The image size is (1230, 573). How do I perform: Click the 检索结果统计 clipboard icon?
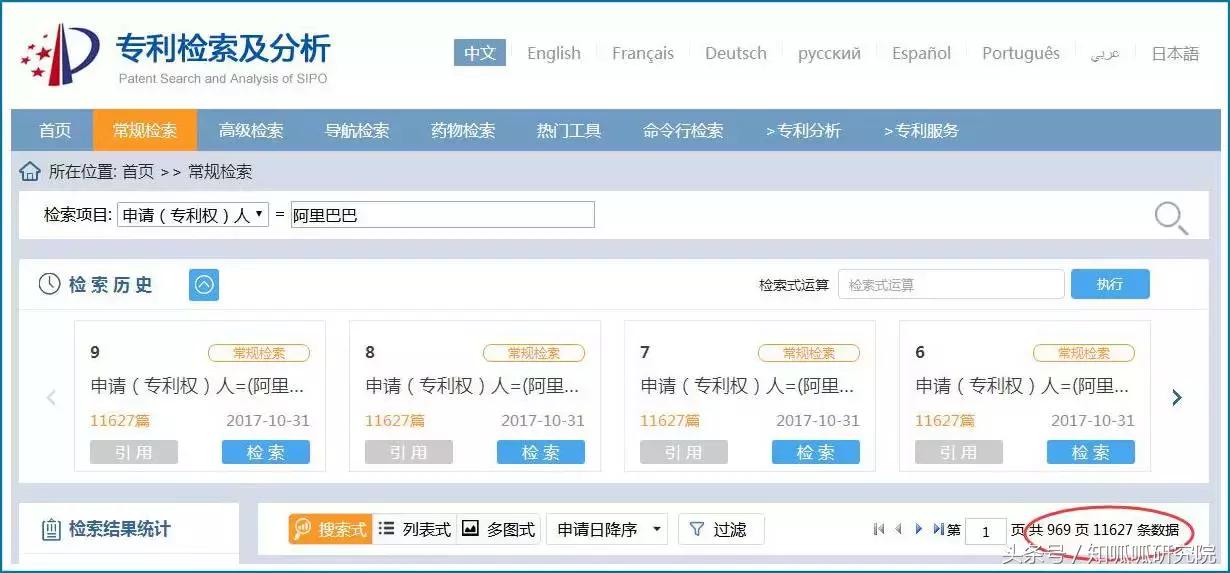click(51, 529)
